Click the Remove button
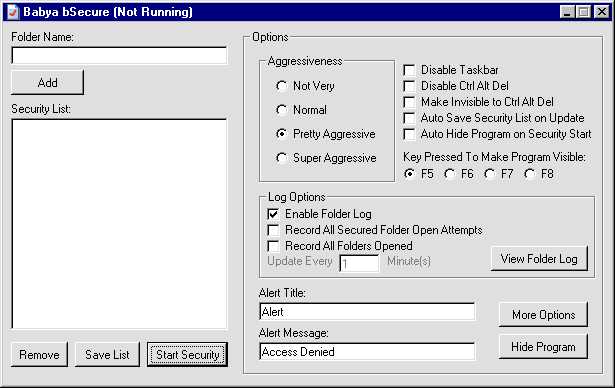The width and height of the screenshot is (615, 388). [x=39, y=355]
